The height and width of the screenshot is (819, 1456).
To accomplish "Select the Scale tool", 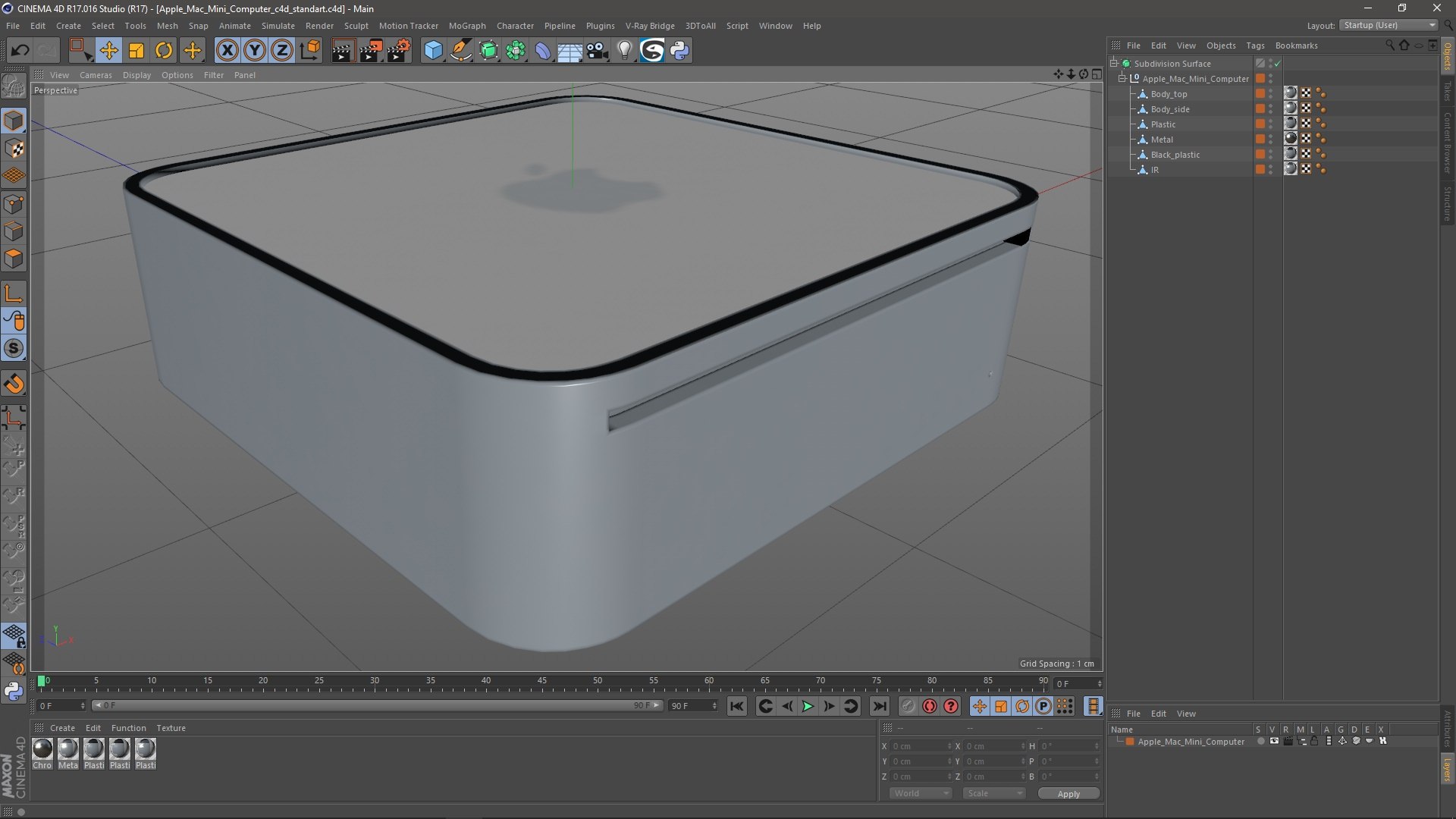I will click(x=136, y=51).
